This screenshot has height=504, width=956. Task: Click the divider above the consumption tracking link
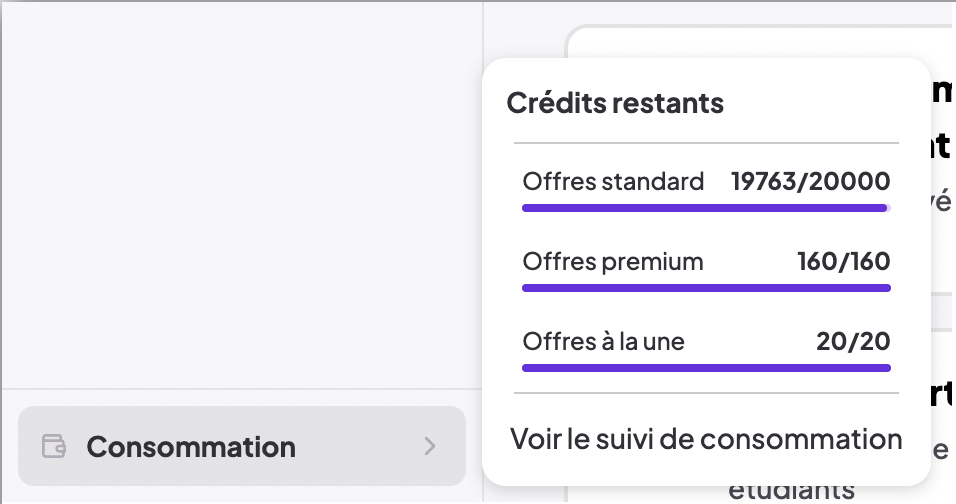[x=706, y=394]
